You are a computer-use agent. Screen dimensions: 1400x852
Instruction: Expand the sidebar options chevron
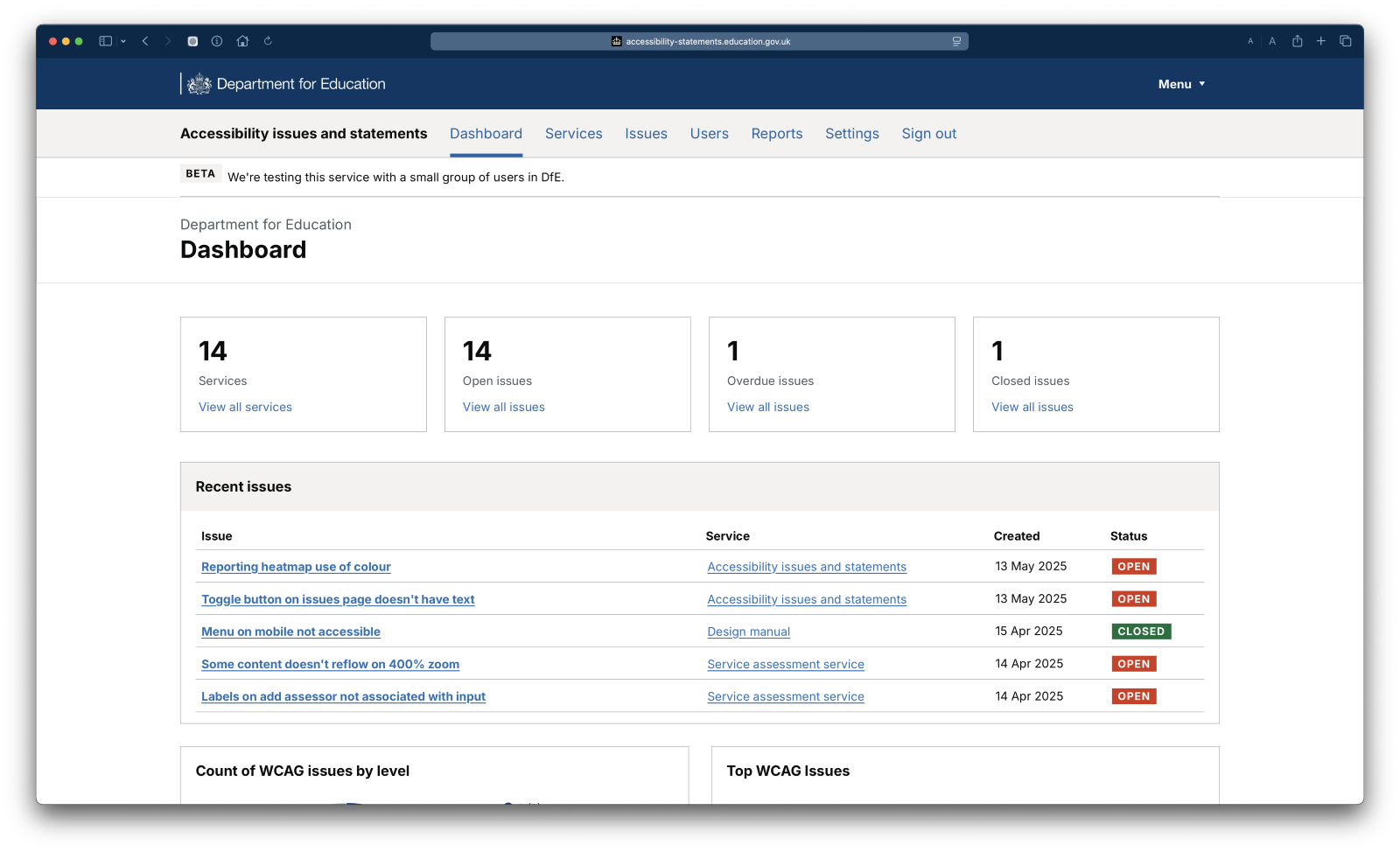point(122,40)
